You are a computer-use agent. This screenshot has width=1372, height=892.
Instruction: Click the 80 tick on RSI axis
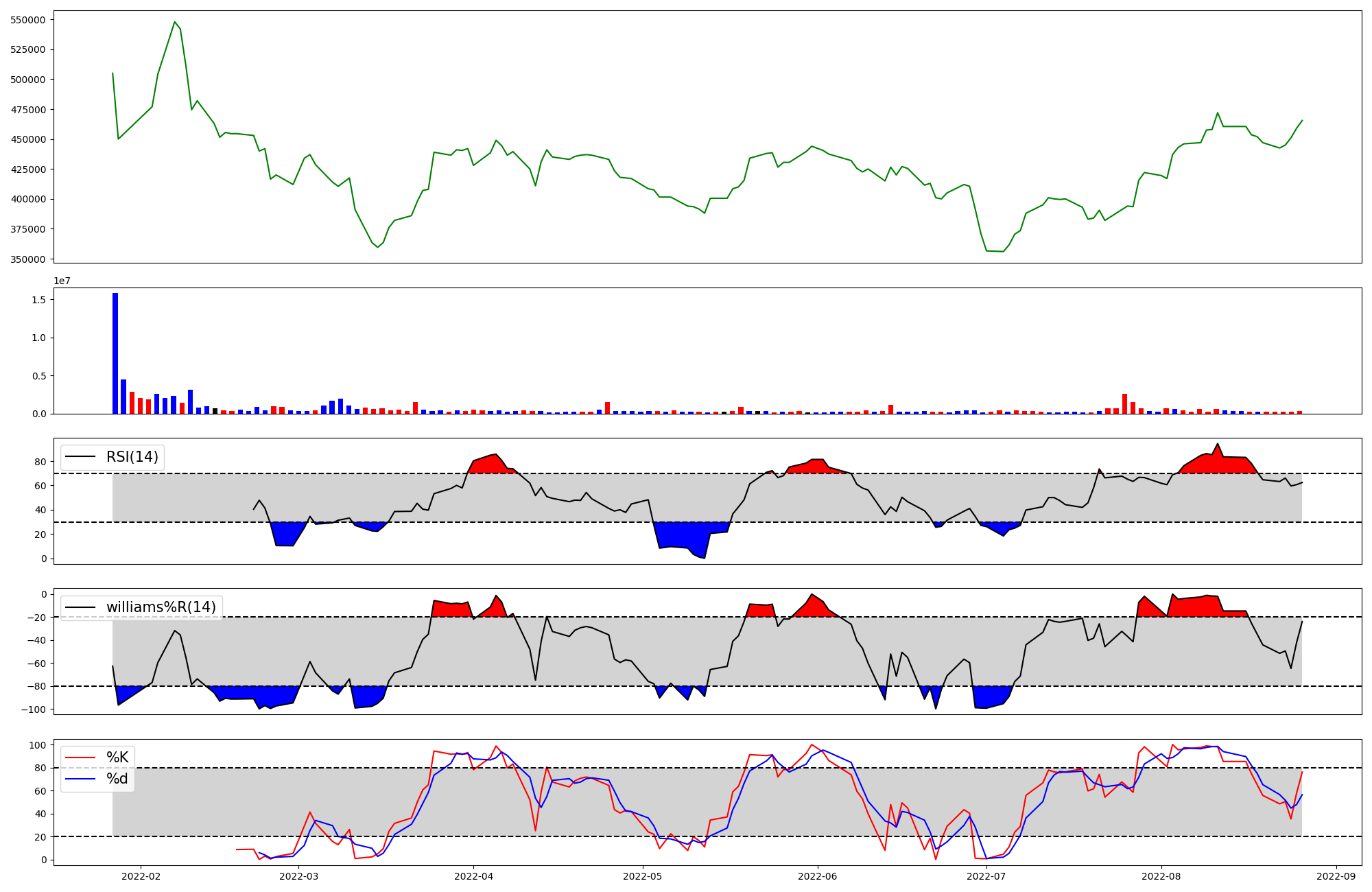coord(40,462)
